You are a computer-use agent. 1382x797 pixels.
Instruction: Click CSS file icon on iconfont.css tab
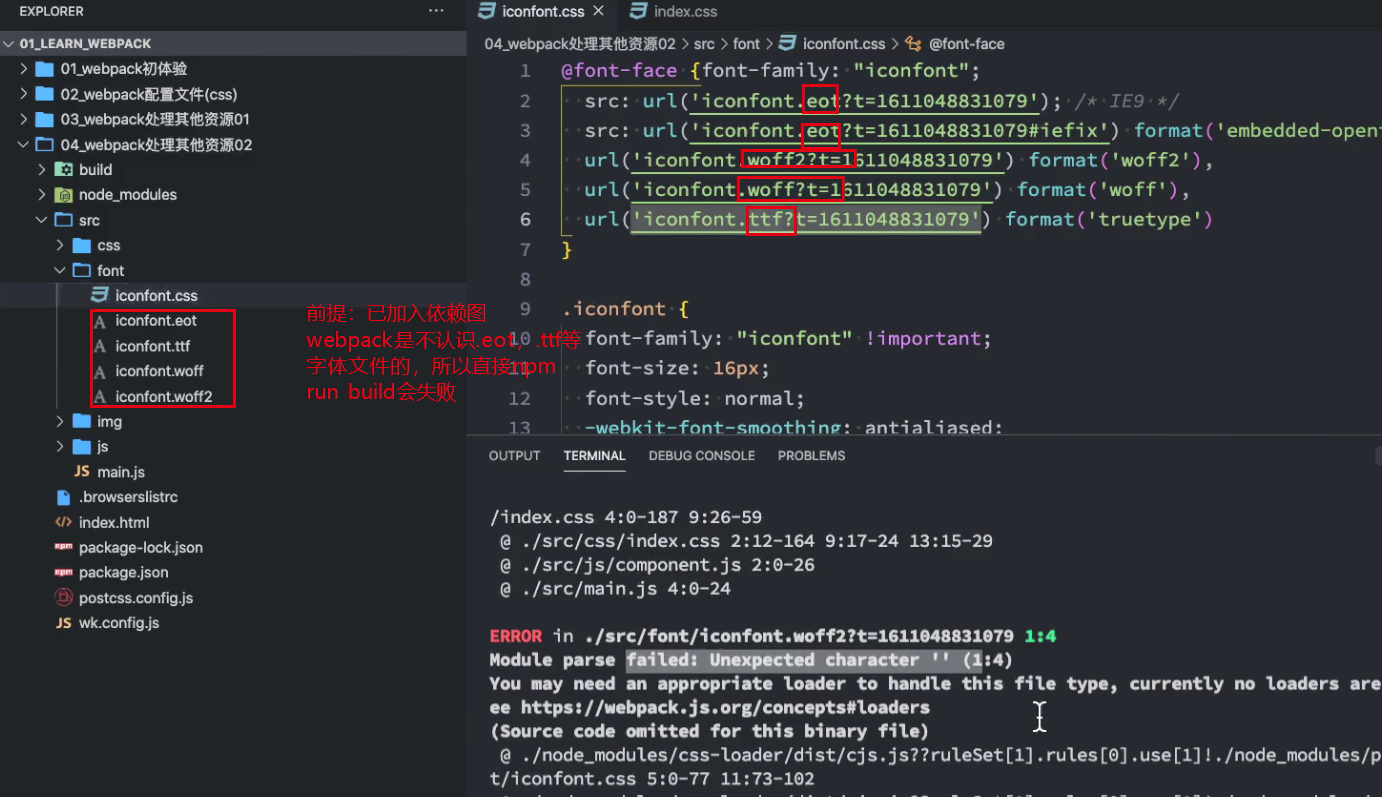coord(487,11)
